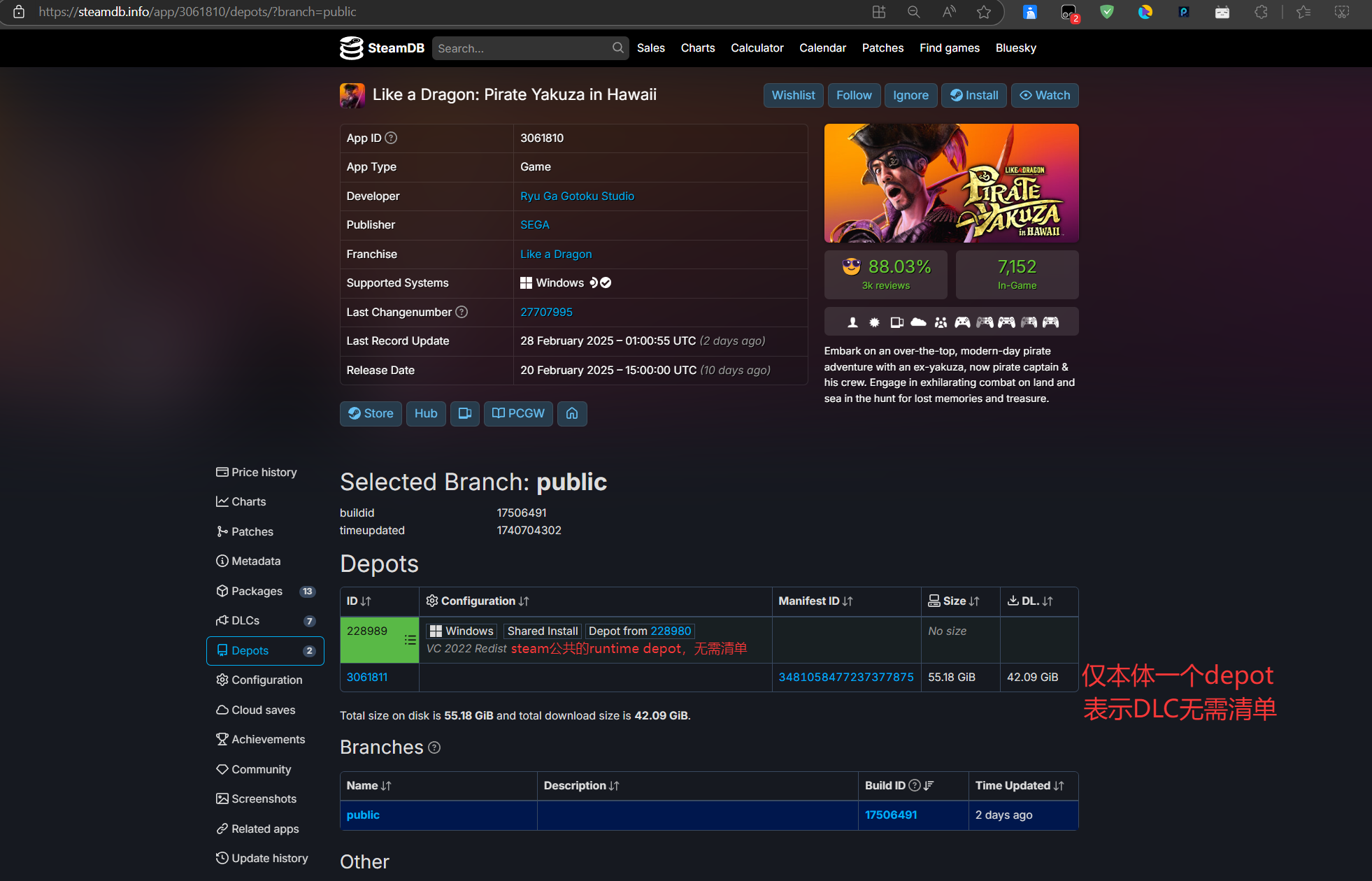Click the SteamDB logo
Viewport: 1372px width, 881px height.
[x=382, y=48]
